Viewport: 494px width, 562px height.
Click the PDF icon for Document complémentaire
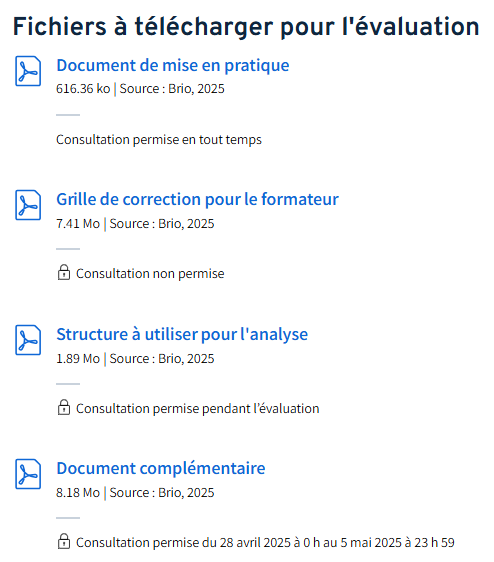click(28, 474)
